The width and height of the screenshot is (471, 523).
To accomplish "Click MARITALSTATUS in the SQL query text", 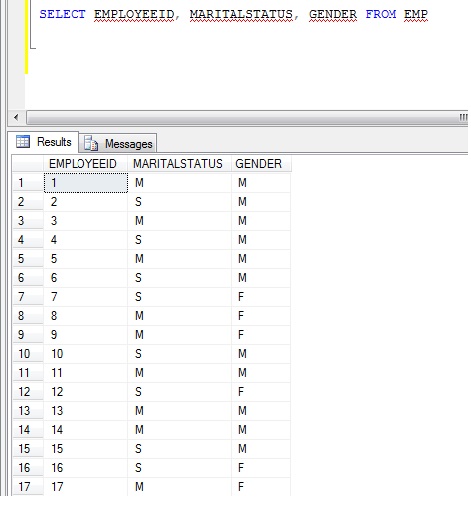I will [241, 14].
